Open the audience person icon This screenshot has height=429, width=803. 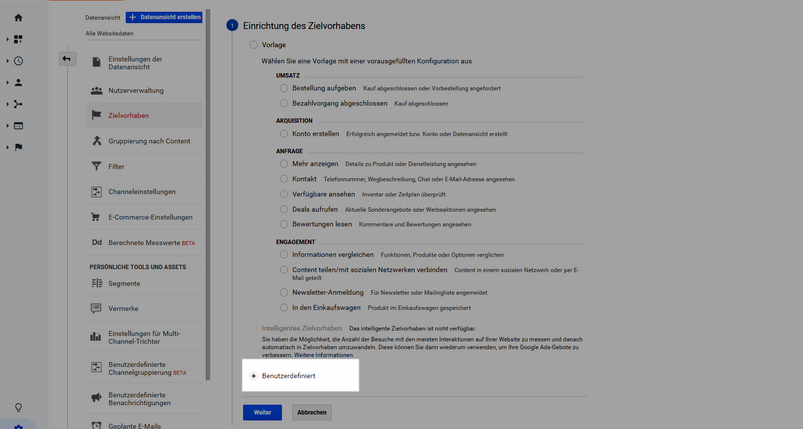(x=18, y=82)
